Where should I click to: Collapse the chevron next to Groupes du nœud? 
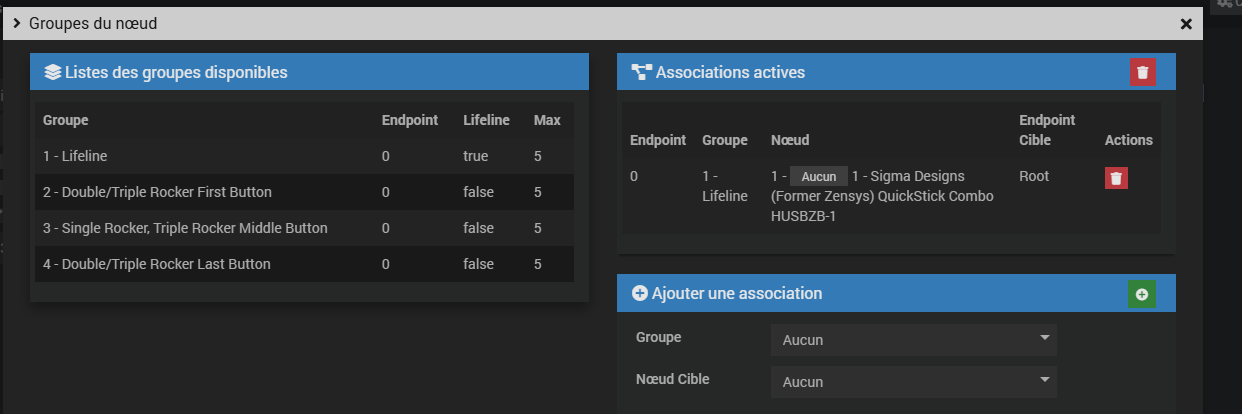pos(17,22)
